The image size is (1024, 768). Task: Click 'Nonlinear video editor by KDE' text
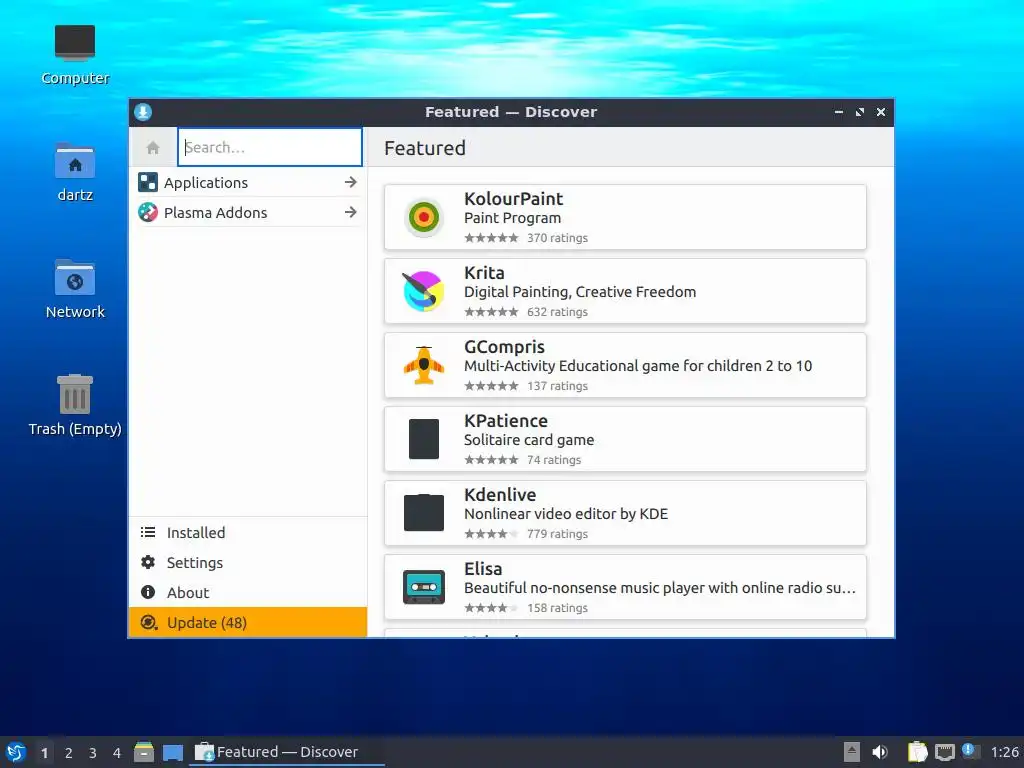point(566,514)
